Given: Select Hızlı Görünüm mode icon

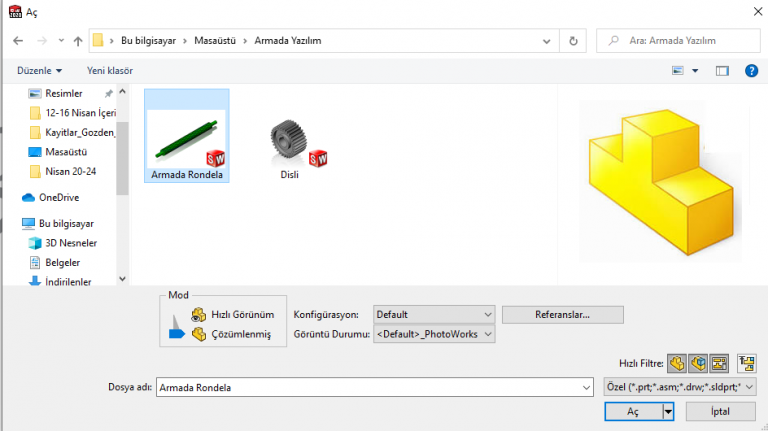Looking at the screenshot, I should 198,314.
